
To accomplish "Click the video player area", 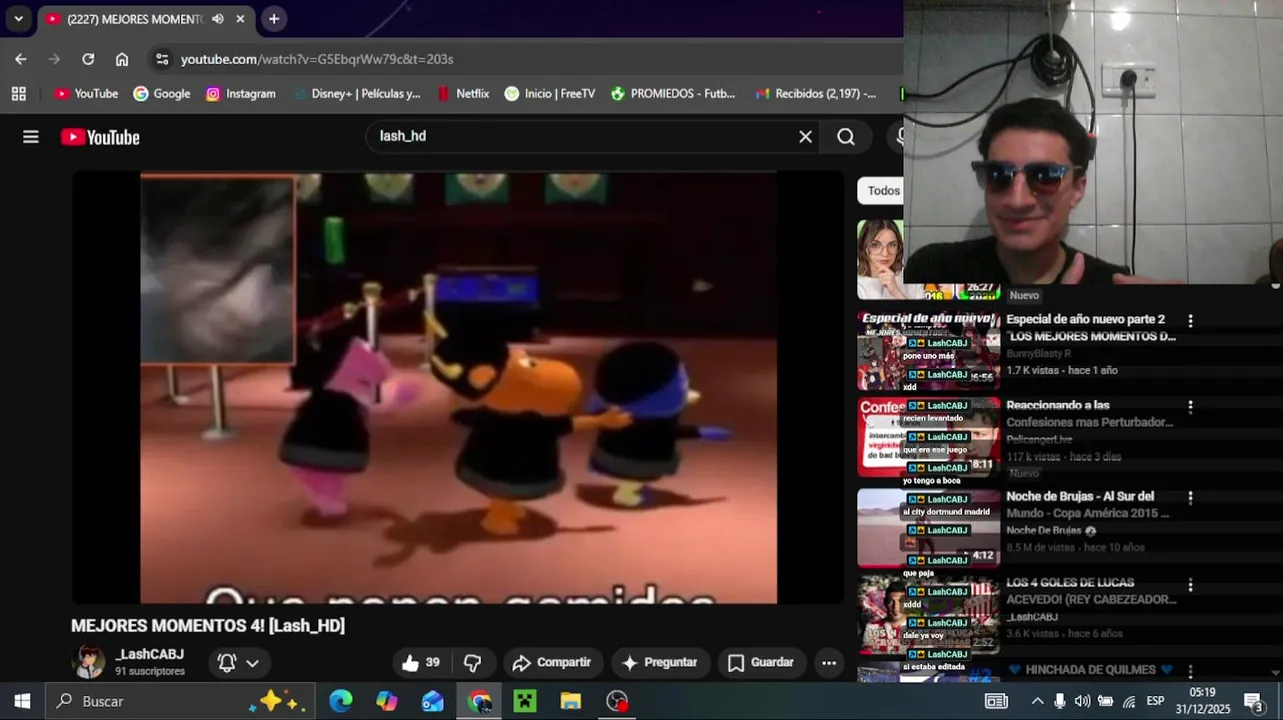I will [458, 387].
